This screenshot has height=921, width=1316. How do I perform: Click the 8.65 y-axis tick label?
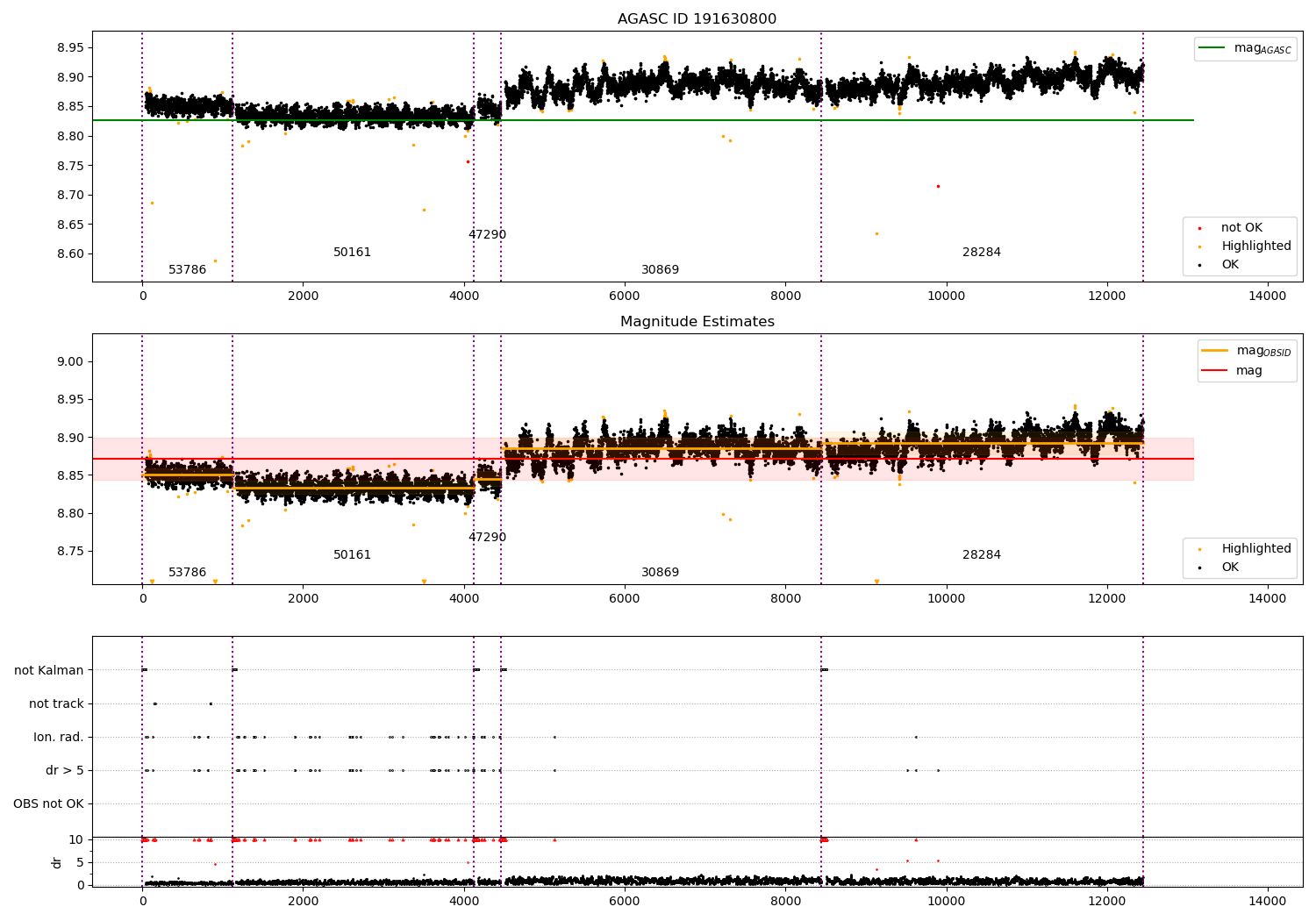point(71,225)
